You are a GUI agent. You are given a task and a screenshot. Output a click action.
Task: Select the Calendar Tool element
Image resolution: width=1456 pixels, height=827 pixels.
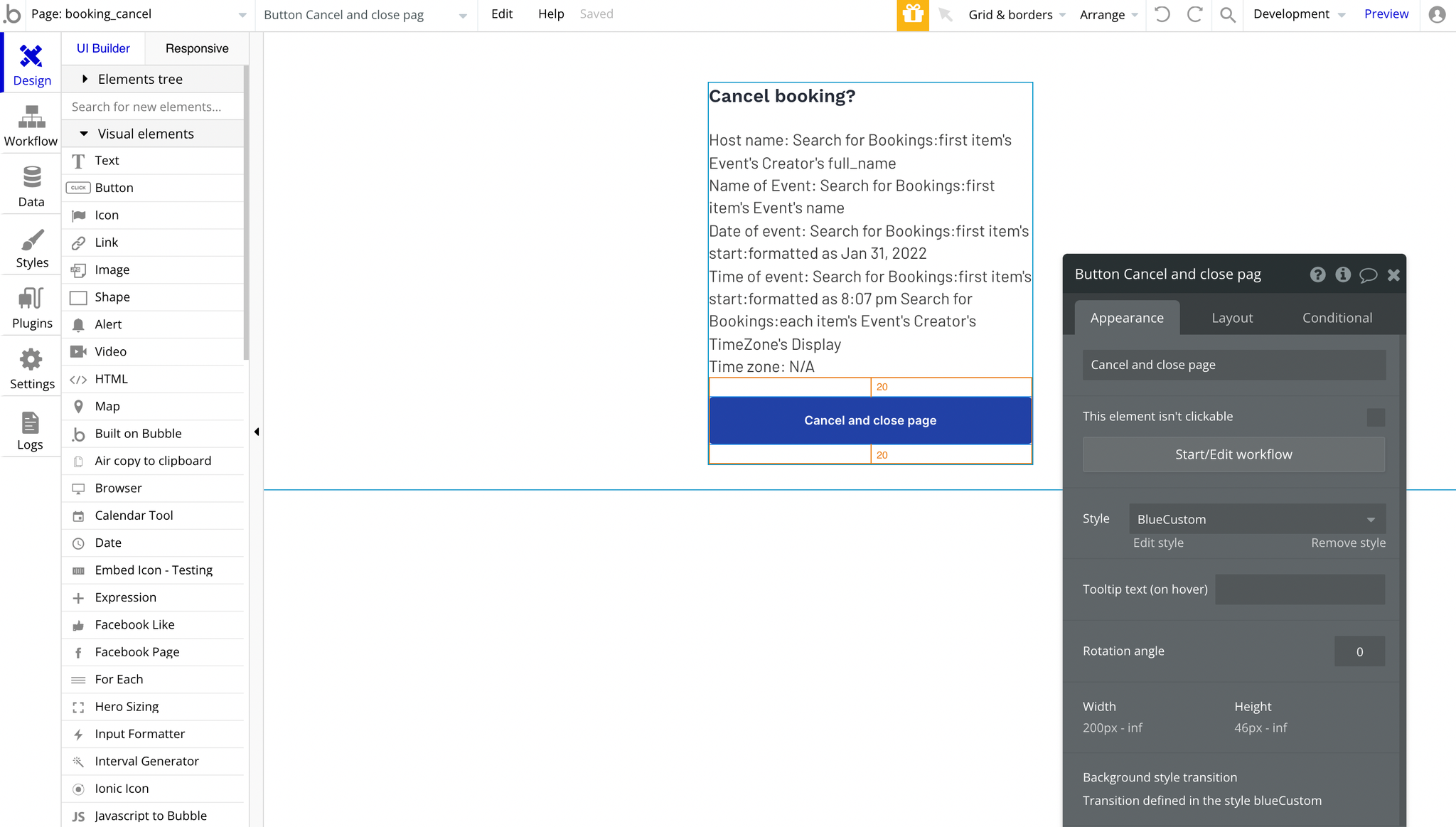[x=153, y=516]
